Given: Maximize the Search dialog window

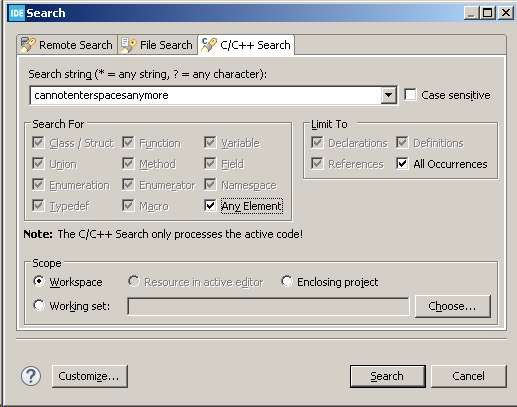Looking at the screenshot, I should point(487,13).
